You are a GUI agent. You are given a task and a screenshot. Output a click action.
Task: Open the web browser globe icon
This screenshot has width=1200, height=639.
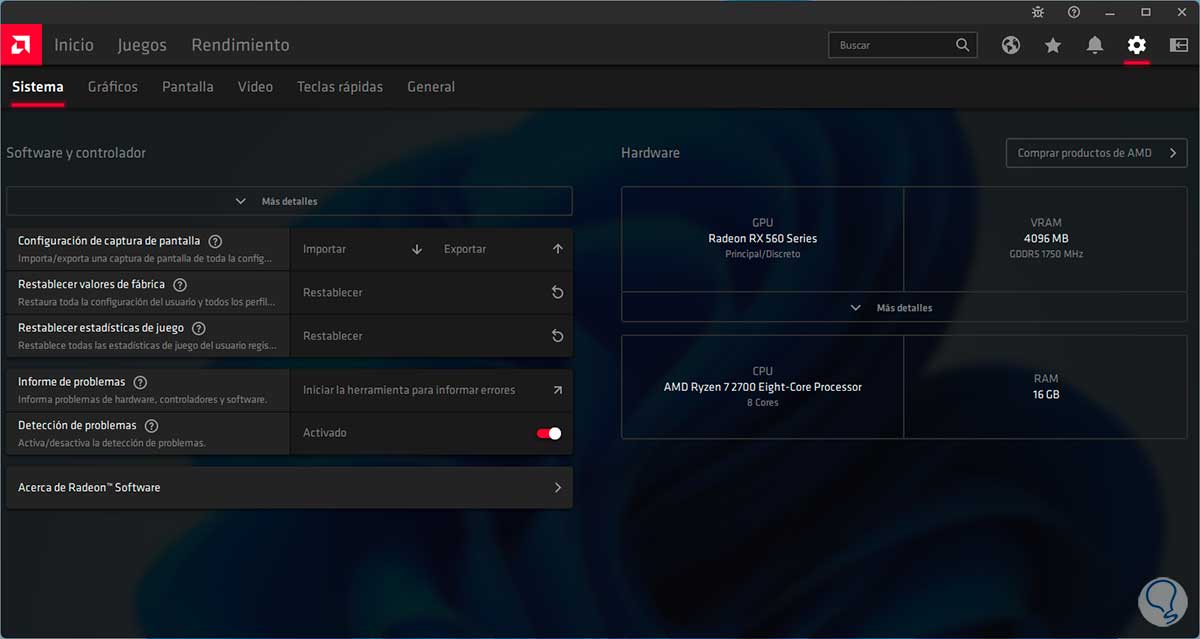[1011, 45]
